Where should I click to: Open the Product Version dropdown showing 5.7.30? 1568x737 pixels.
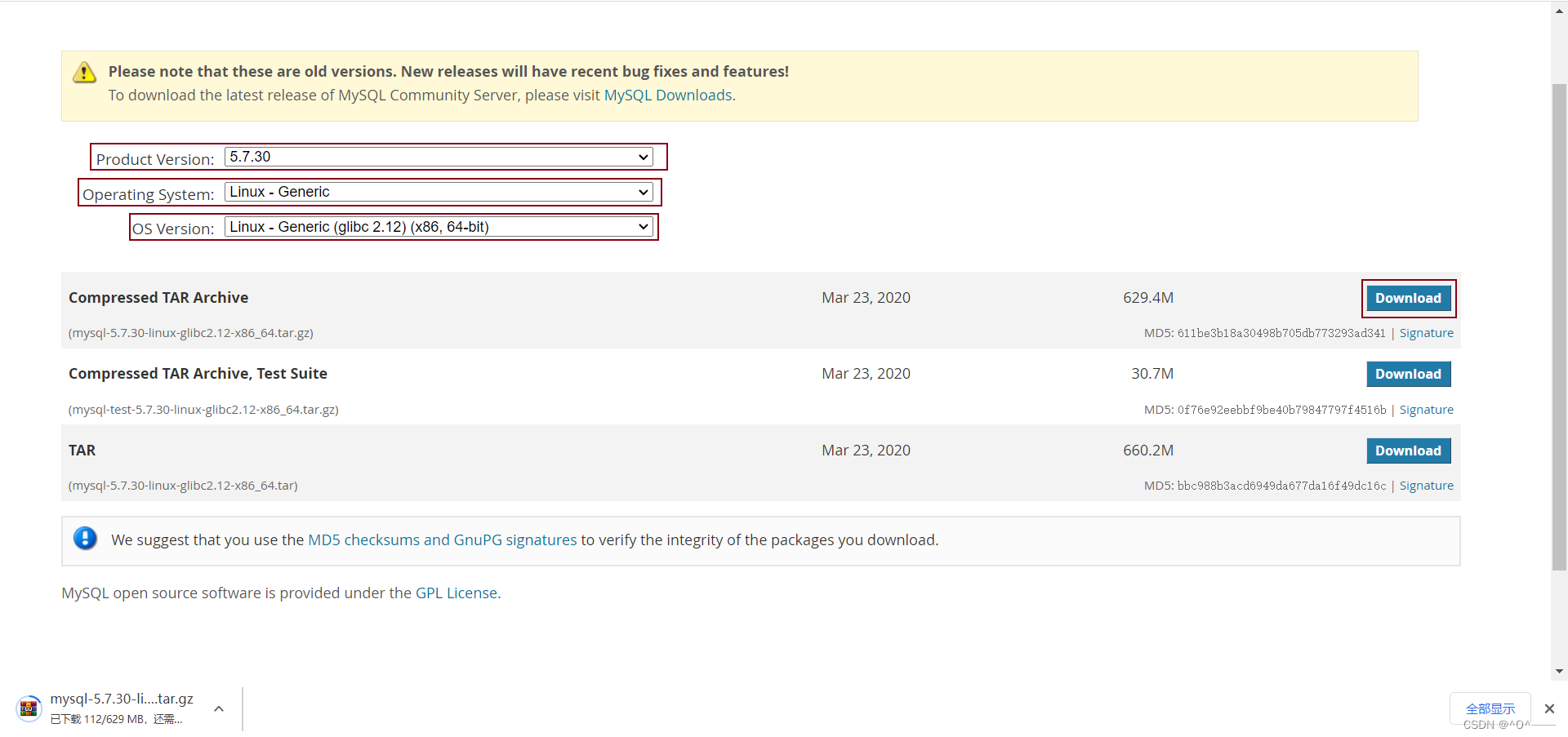pyautogui.click(x=439, y=157)
